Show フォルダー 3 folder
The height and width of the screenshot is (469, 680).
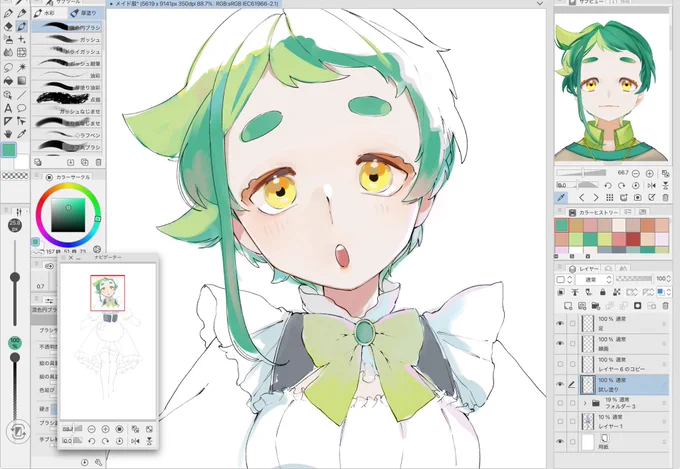click(x=560, y=403)
